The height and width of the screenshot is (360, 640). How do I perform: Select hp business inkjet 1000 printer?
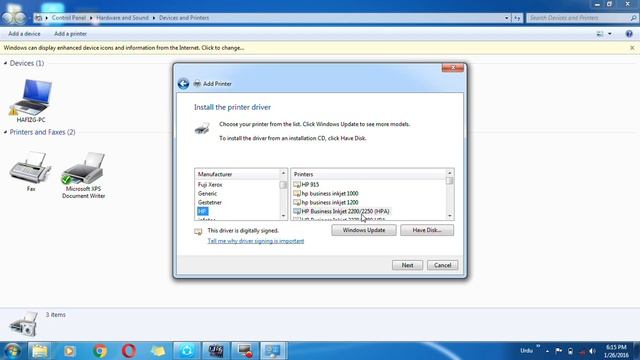pos(330,194)
